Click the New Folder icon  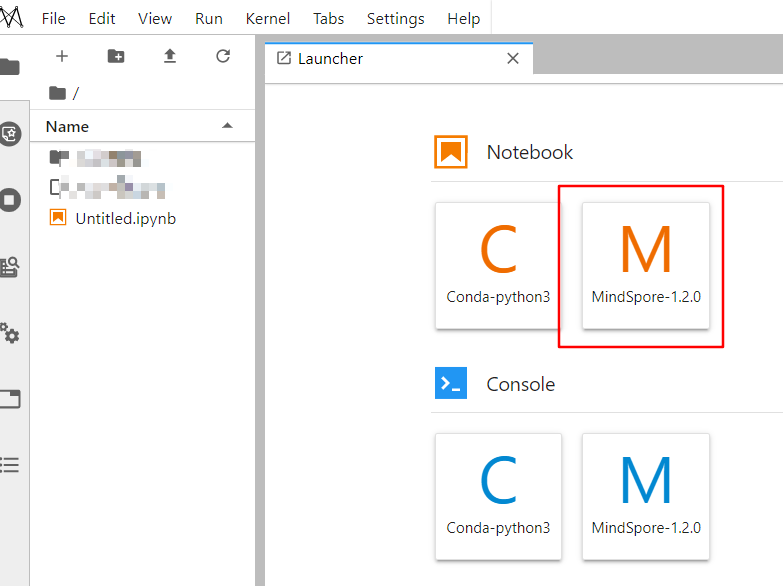tap(116, 56)
